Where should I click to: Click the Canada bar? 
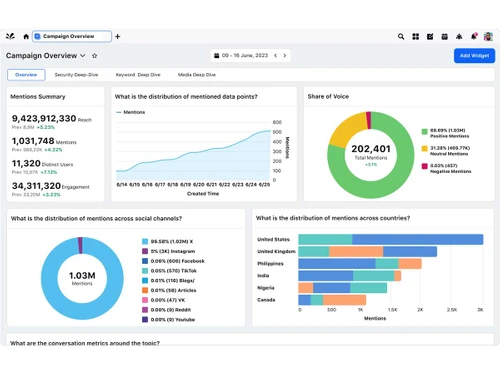pos(332,300)
